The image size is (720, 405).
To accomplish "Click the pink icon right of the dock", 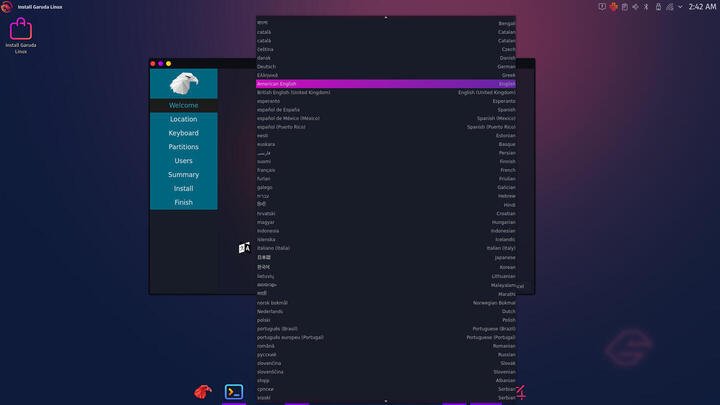I will pyautogui.click(x=521, y=392).
